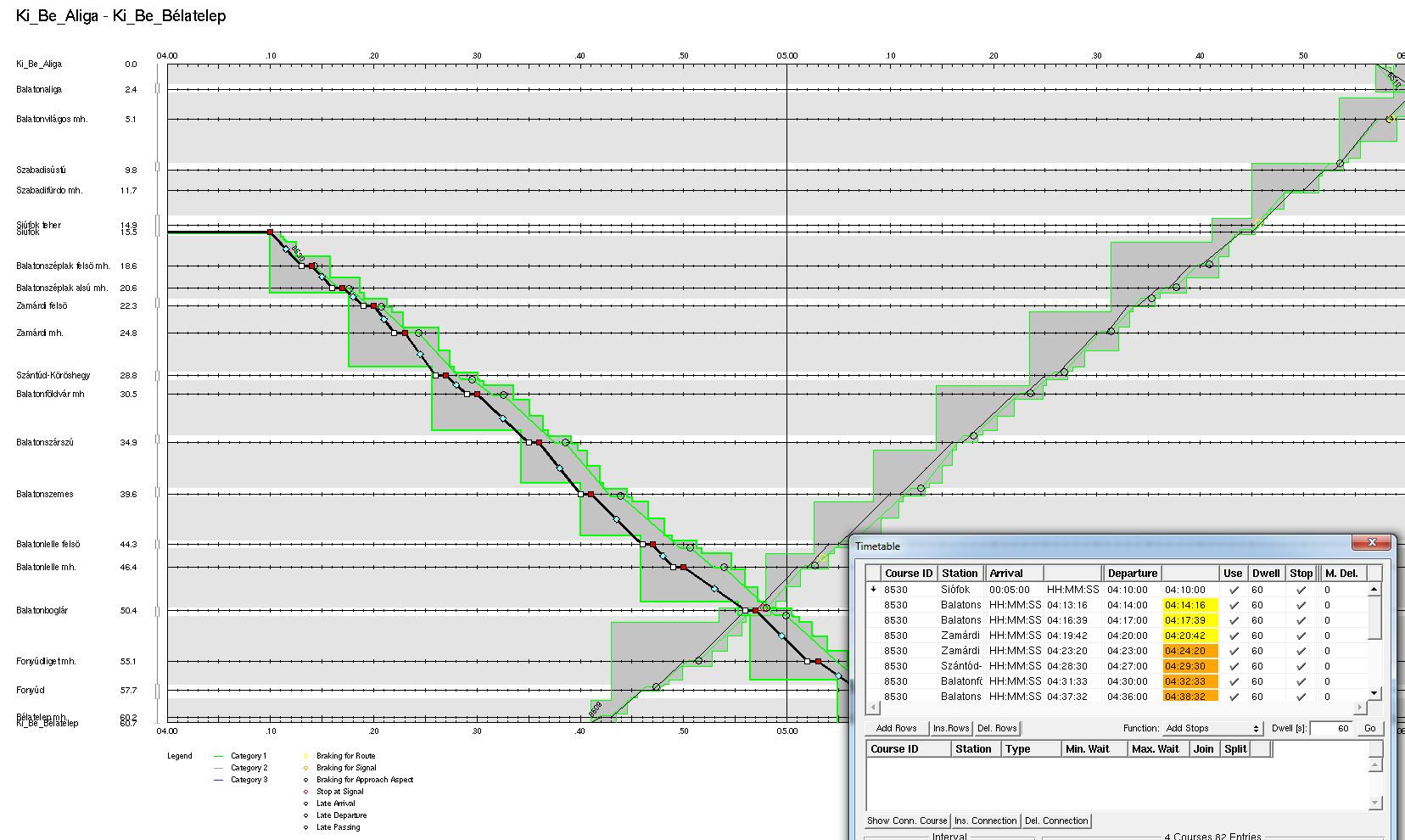
Task: Click red departure marker at Siófok on graph
Action: click(271, 232)
